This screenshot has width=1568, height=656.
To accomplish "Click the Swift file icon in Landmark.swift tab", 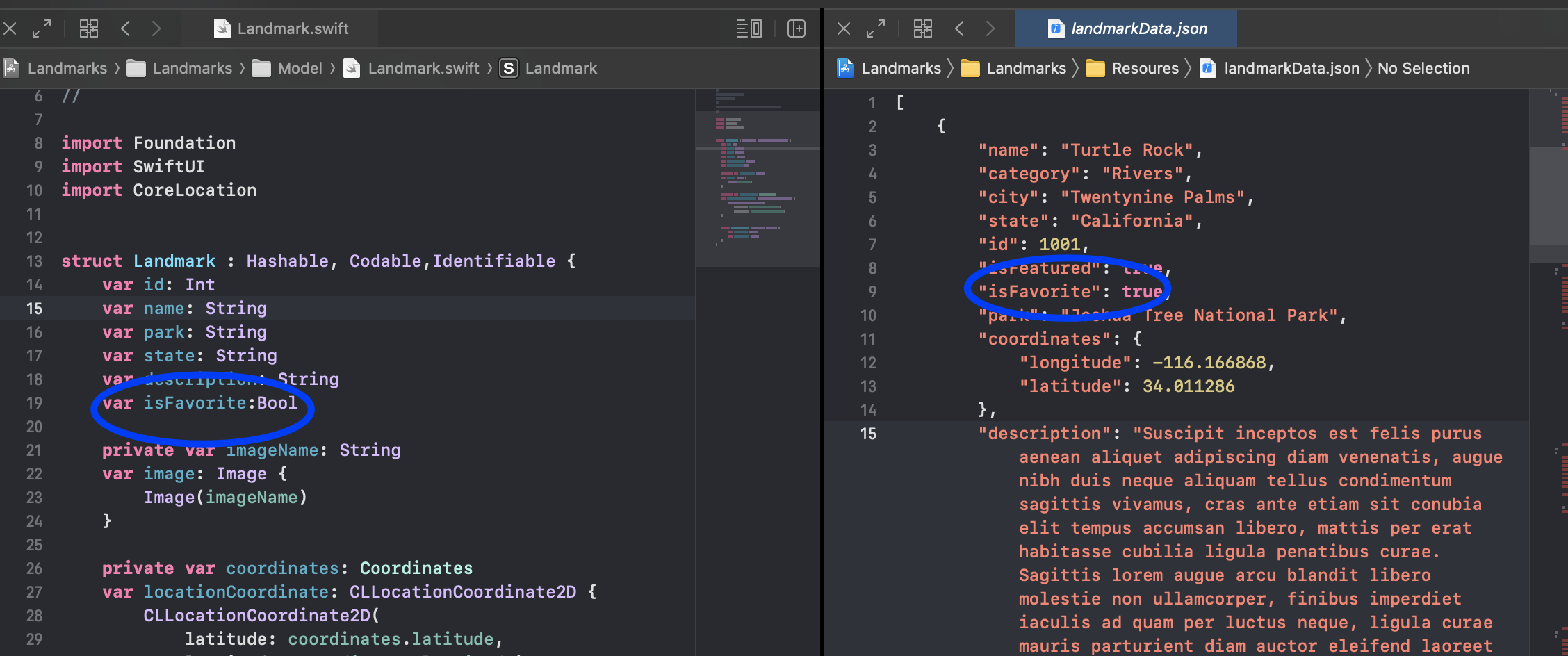I will [x=222, y=28].
